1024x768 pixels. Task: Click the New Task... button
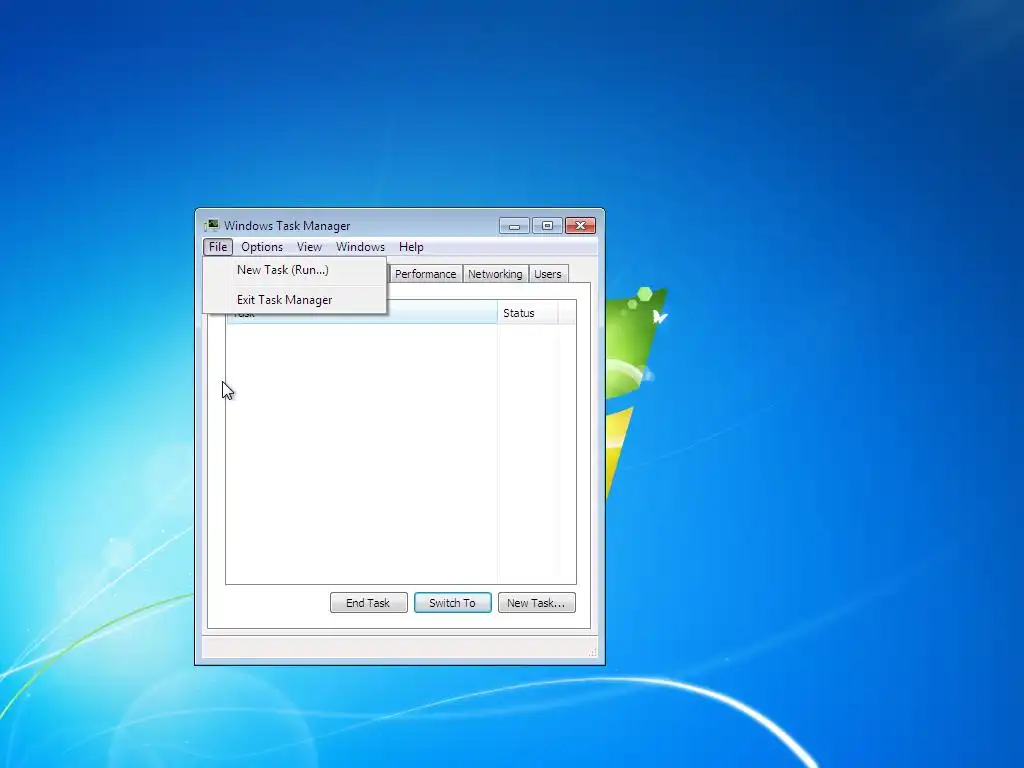(x=536, y=603)
